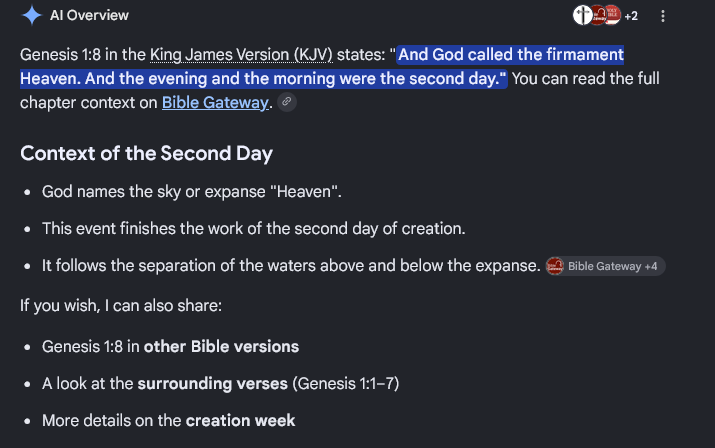Viewport: 715px width, 448px height.
Task: Click the 'God names the sky' bullet
Action: coord(192,192)
